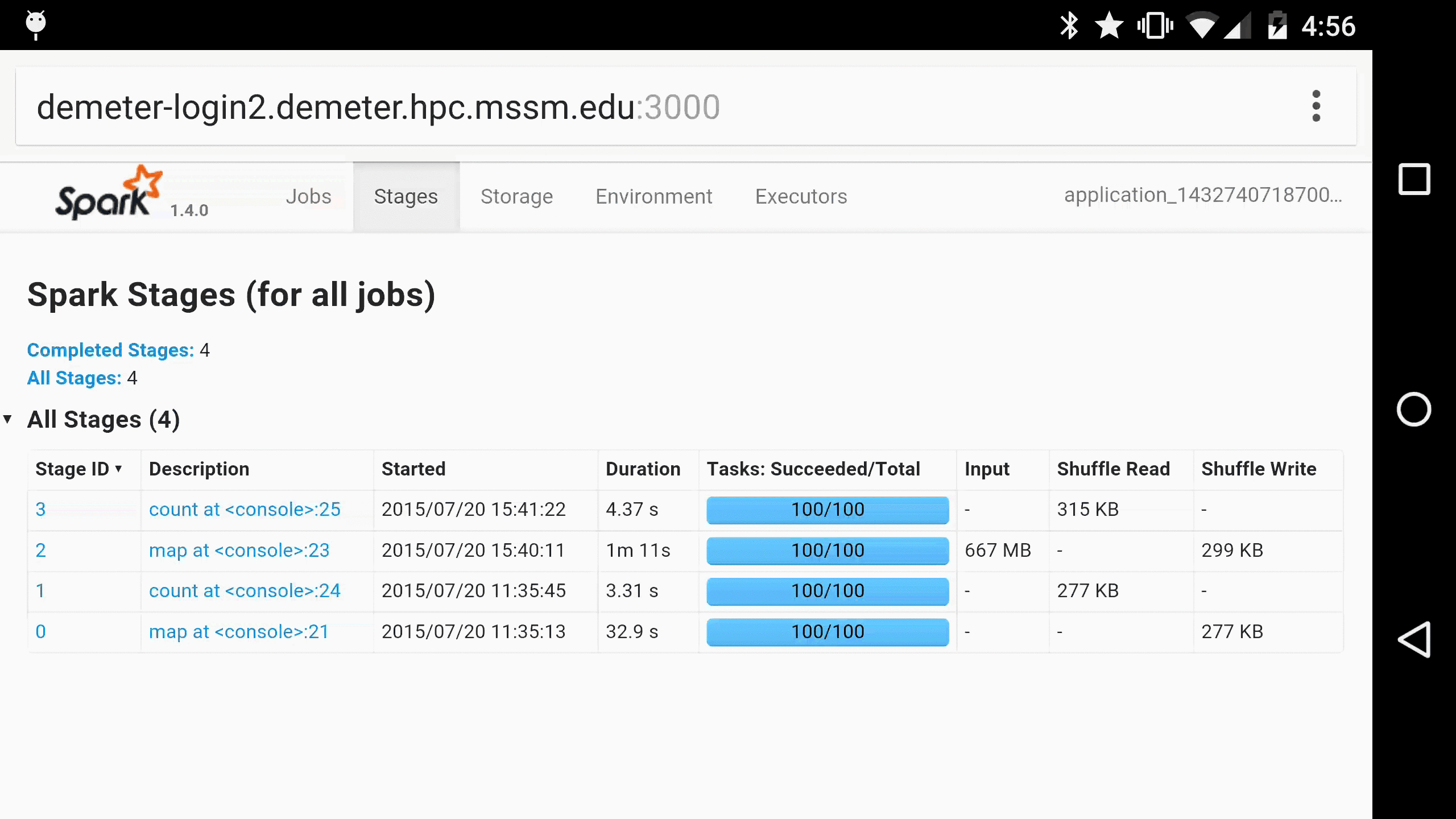Open the Environment tab

[653, 196]
